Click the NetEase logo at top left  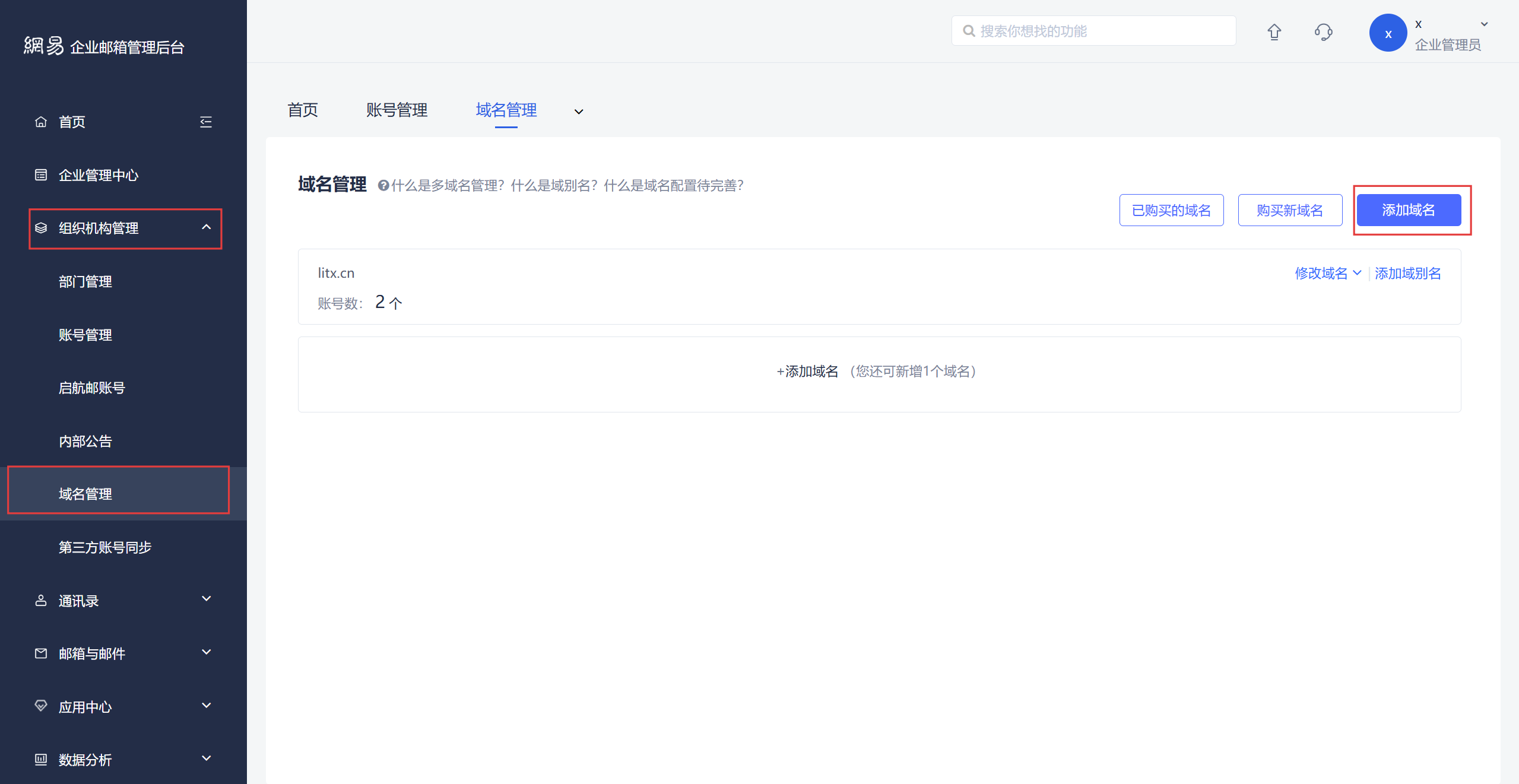(43, 46)
